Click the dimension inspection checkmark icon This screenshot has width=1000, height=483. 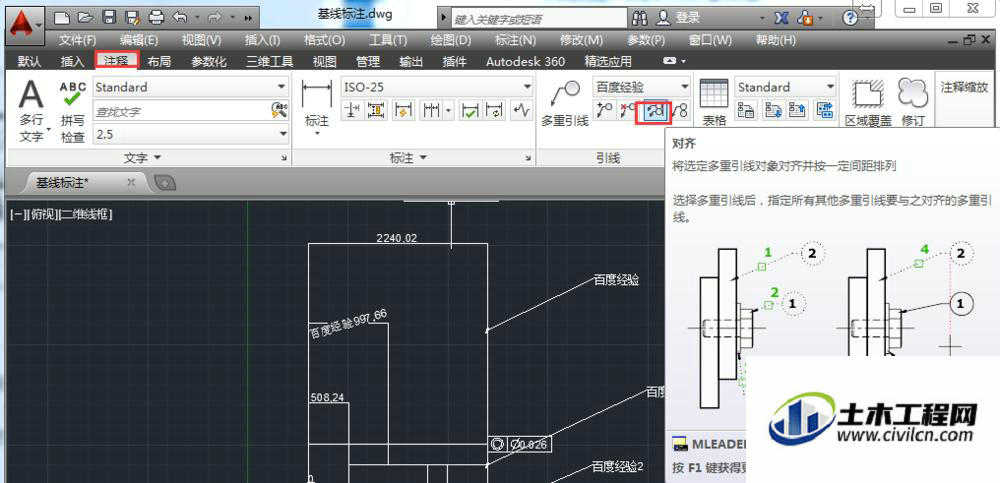pos(470,110)
